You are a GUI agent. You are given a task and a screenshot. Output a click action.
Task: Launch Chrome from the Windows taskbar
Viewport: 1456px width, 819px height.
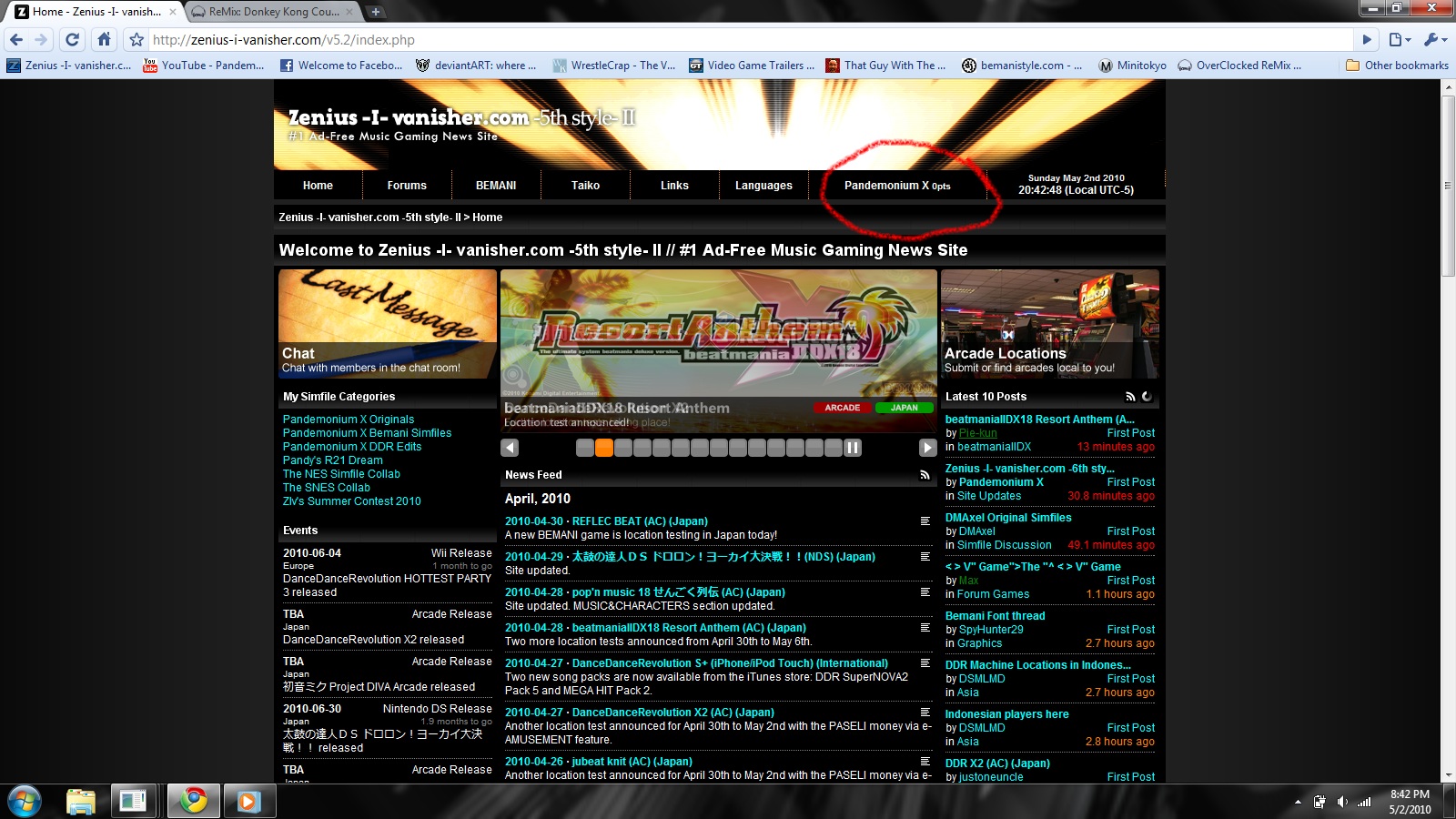pos(193,801)
